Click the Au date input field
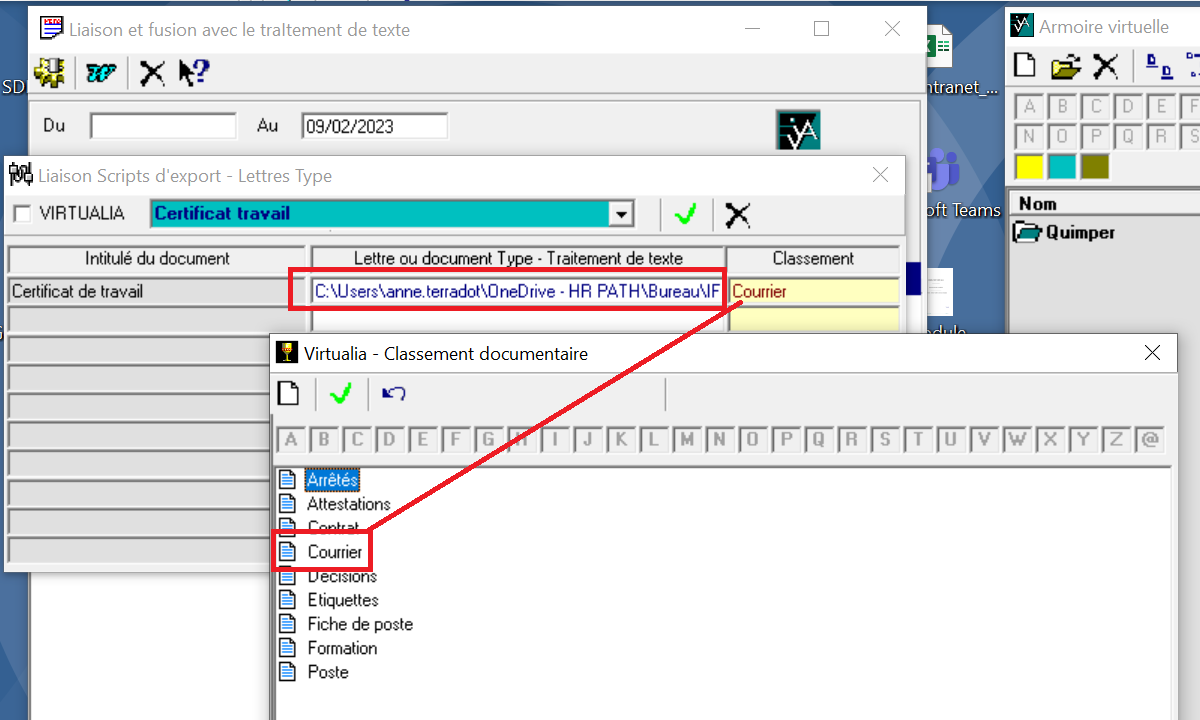 tap(374, 126)
